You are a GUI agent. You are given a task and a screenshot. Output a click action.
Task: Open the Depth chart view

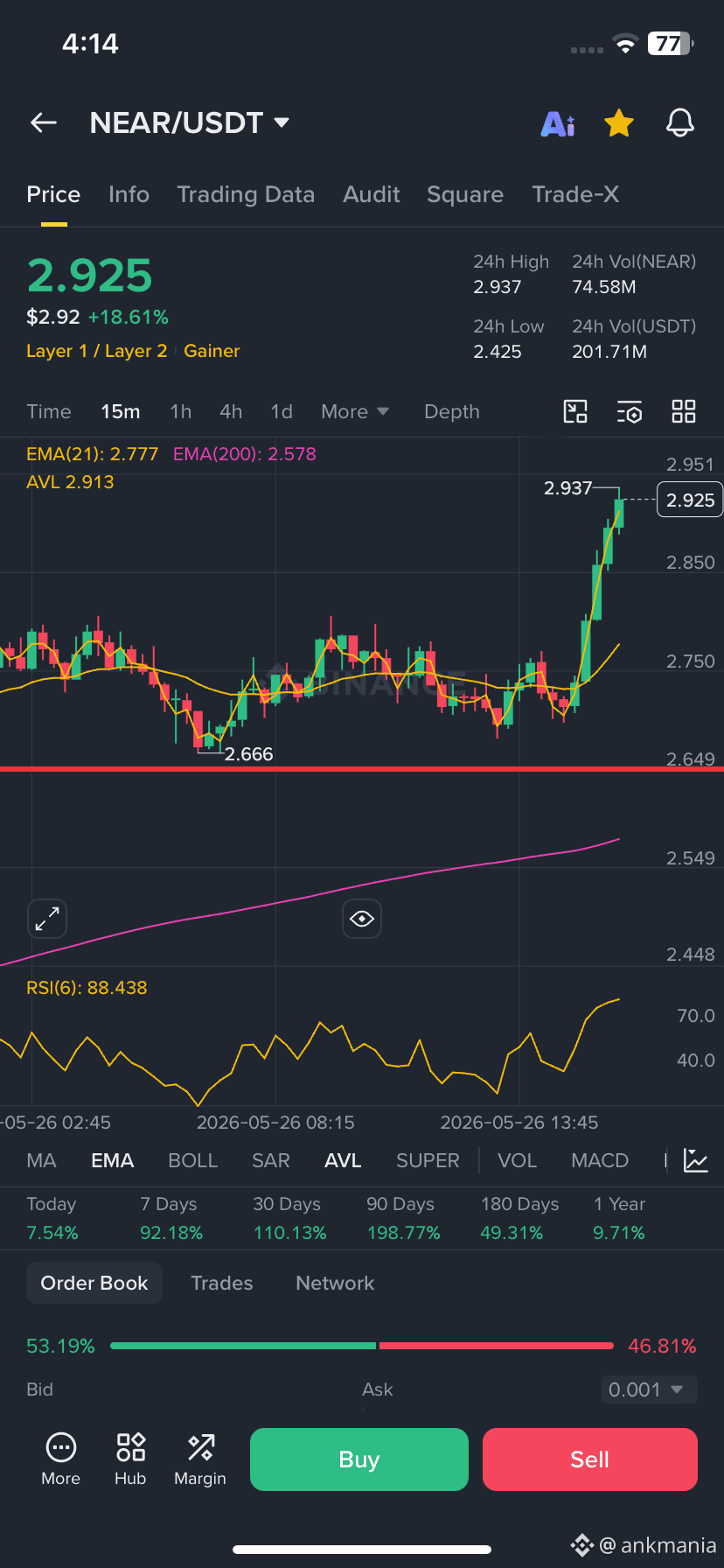(x=452, y=411)
